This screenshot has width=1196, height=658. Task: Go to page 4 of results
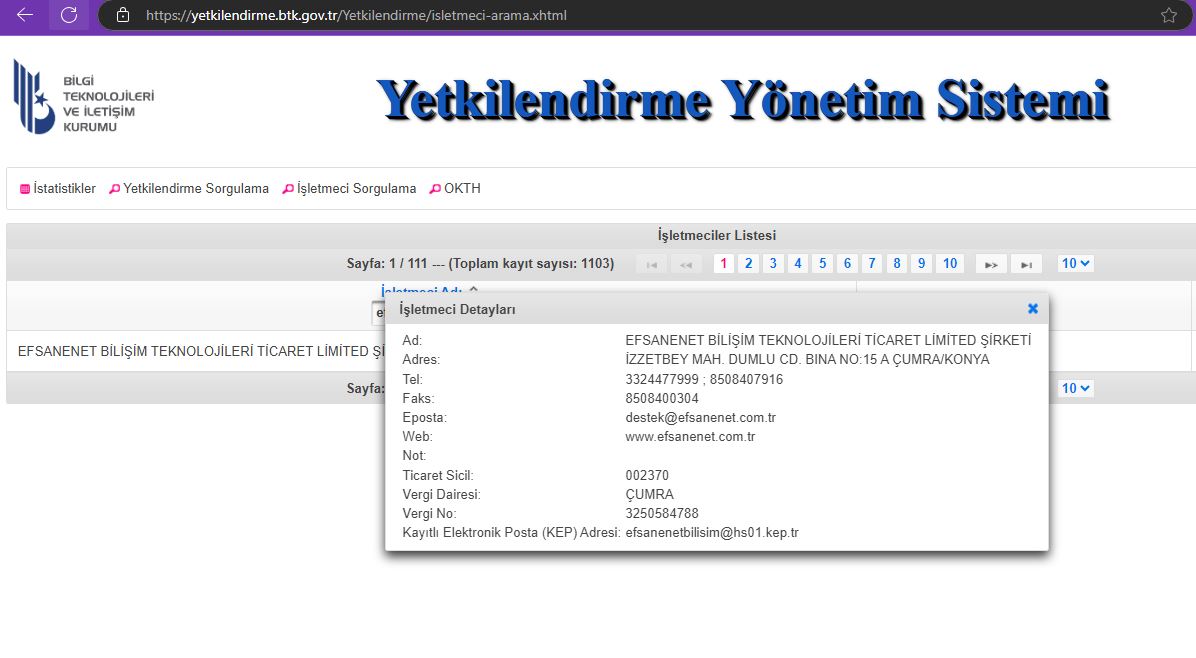[x=798, y=264]
